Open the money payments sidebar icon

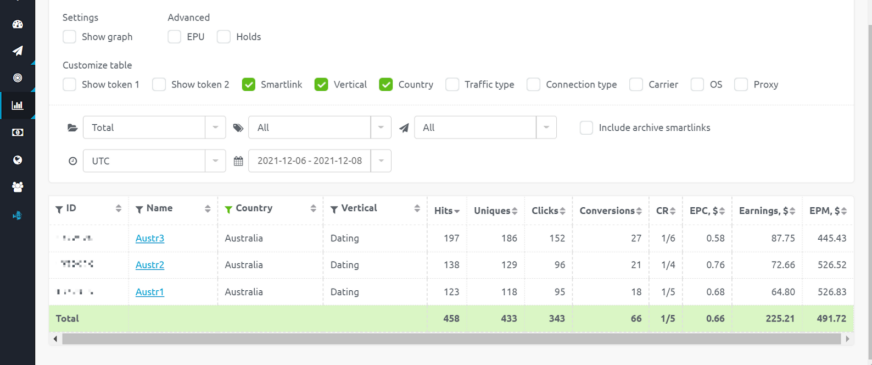coord(17,132)
